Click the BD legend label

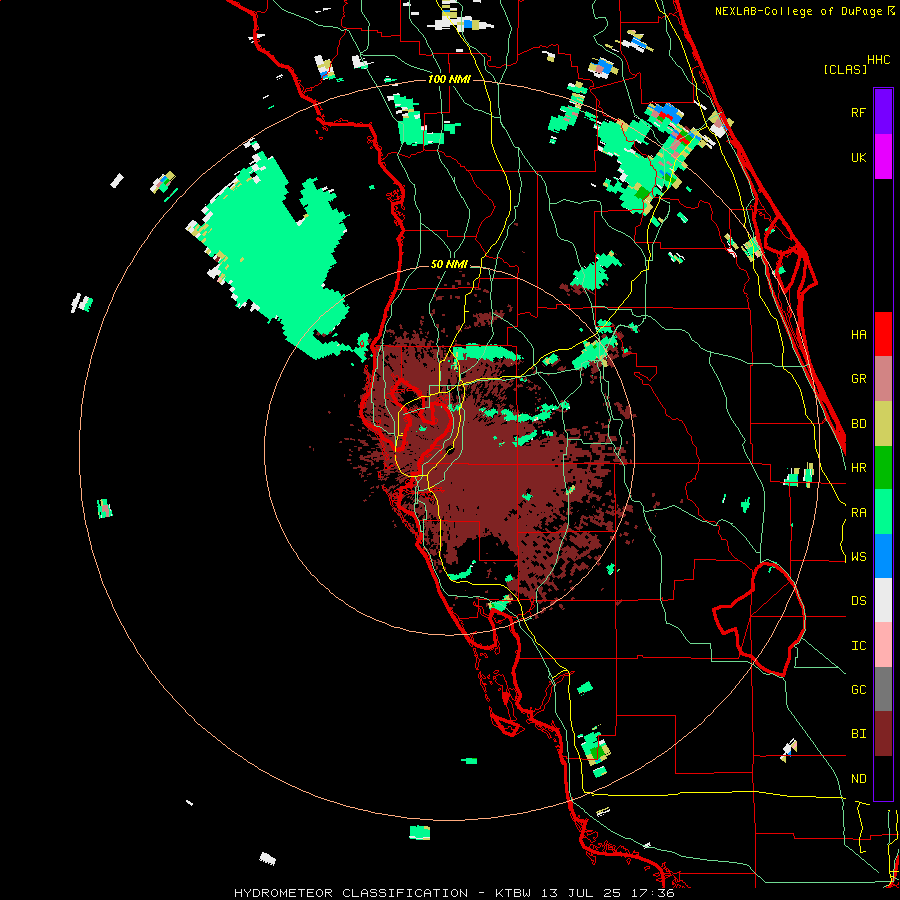tap(858, 423)
